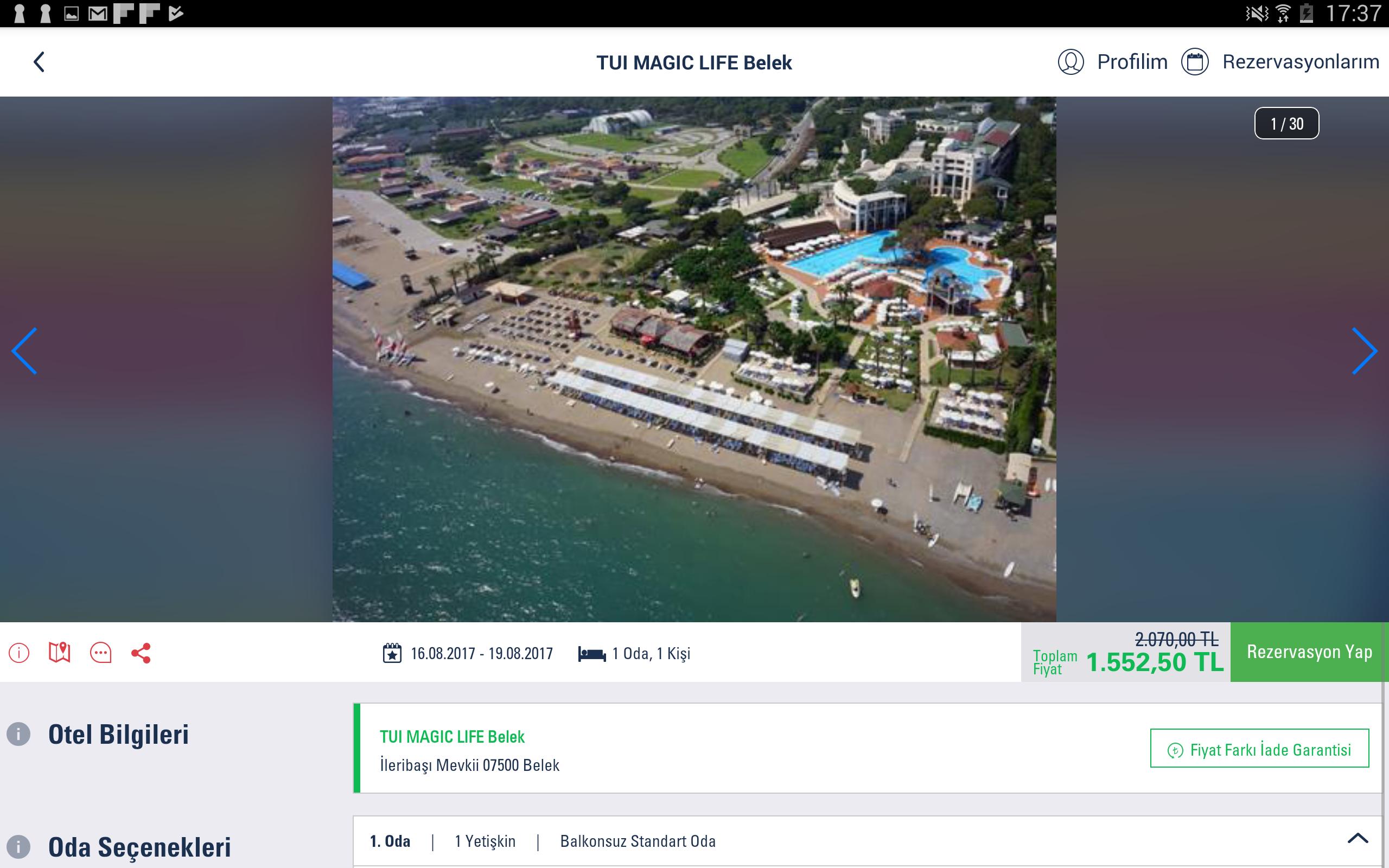Tap the 1 / 30 photo counter
The width and height of the screenshot is (1389, 868).
[x=1286, y=124]
